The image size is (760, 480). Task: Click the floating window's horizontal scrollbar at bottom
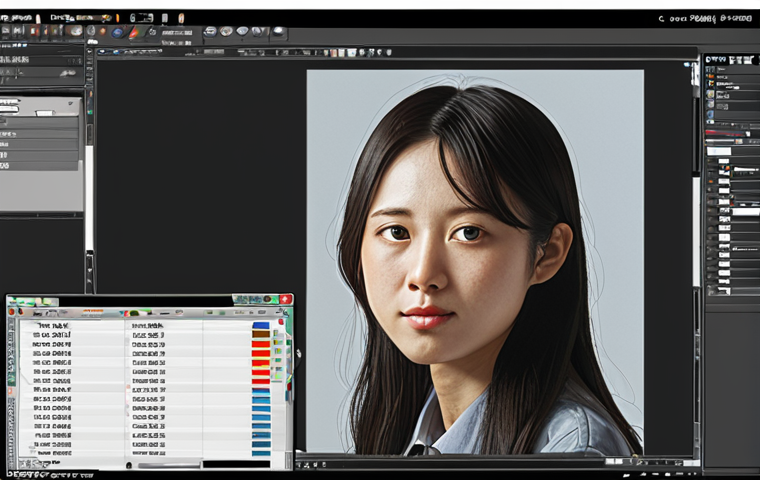(169, 465)
